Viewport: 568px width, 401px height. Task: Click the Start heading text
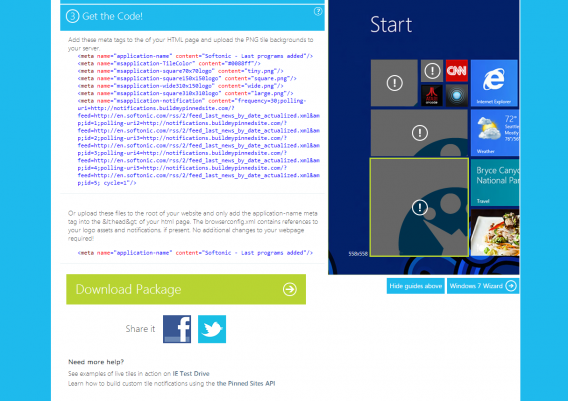pyautogui.click(x=391, y=25)
